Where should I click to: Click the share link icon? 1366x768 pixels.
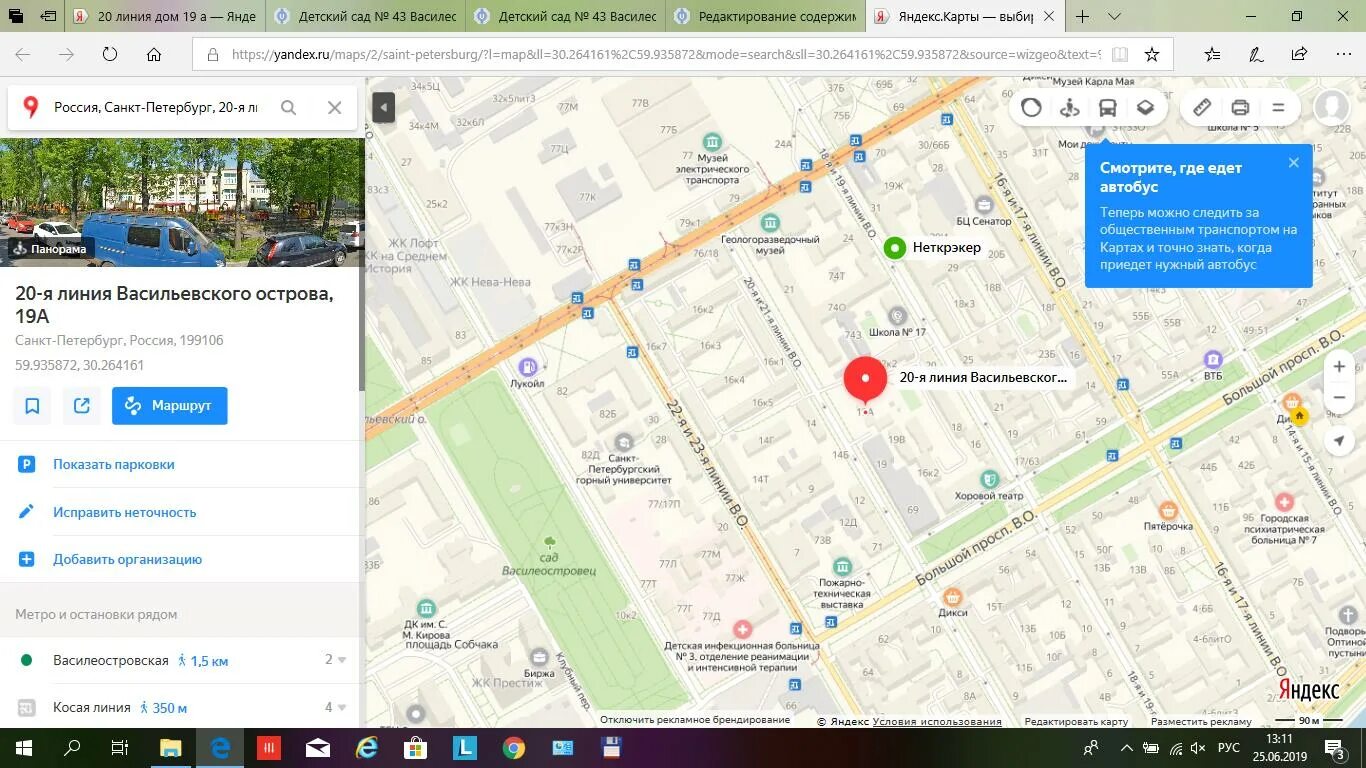coord(82,406)
